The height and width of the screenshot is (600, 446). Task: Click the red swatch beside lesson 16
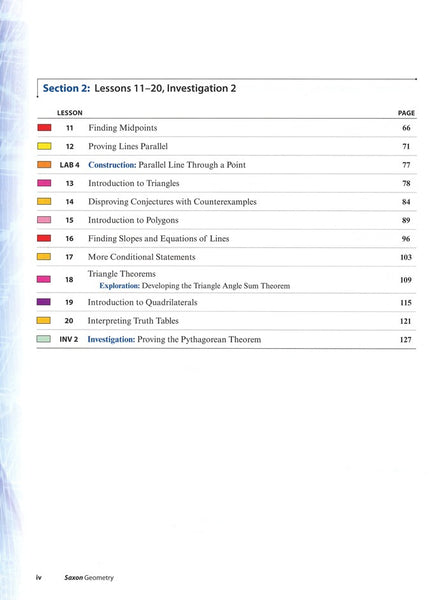click(44, 238)
